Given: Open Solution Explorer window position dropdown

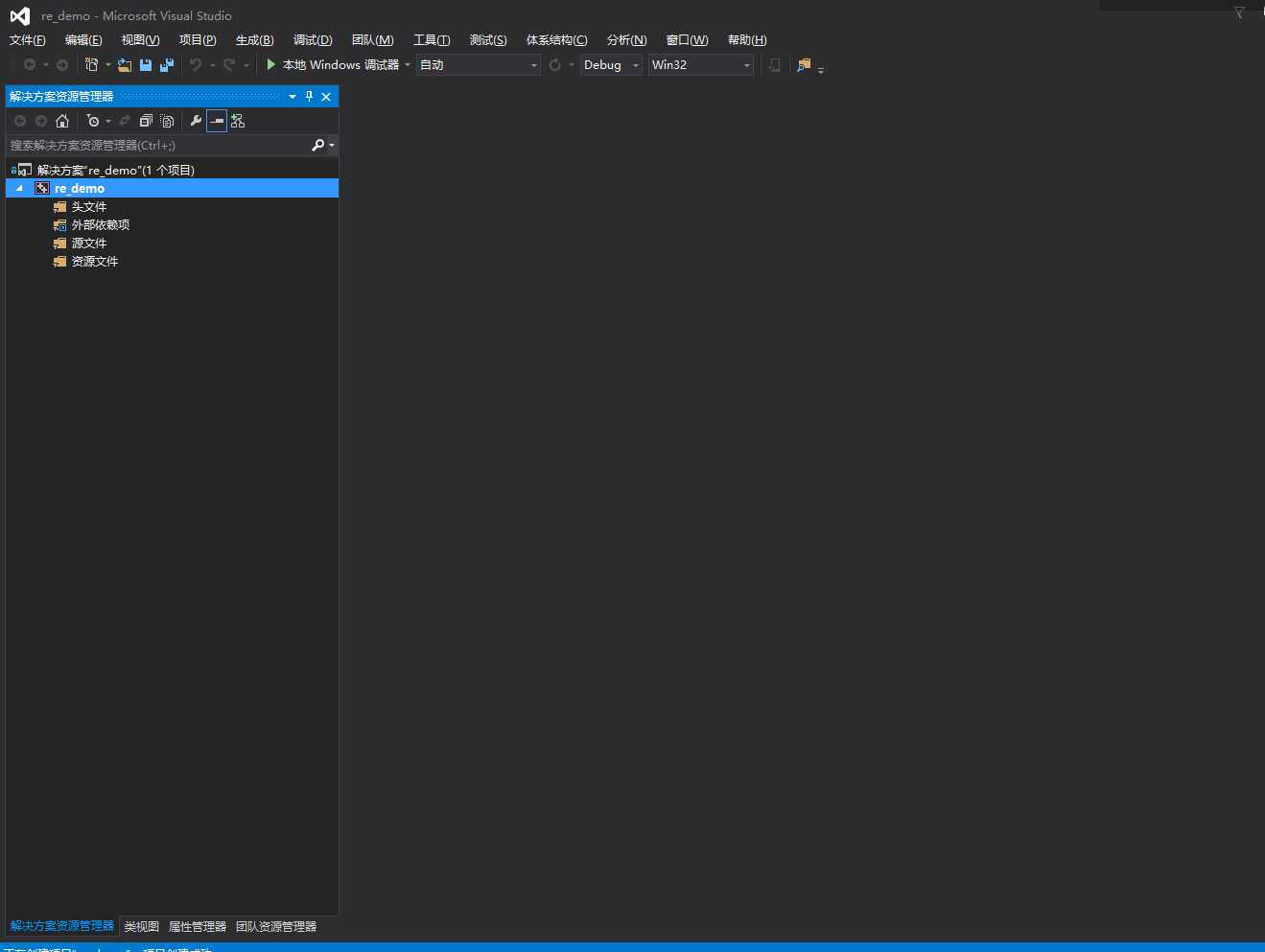Looking at the screenshot, I should click(x=293, y=96).
